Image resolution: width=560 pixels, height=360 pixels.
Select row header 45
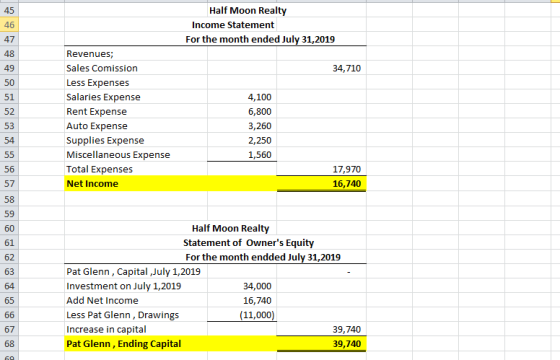pyautogui.click(x=9, y=10)
